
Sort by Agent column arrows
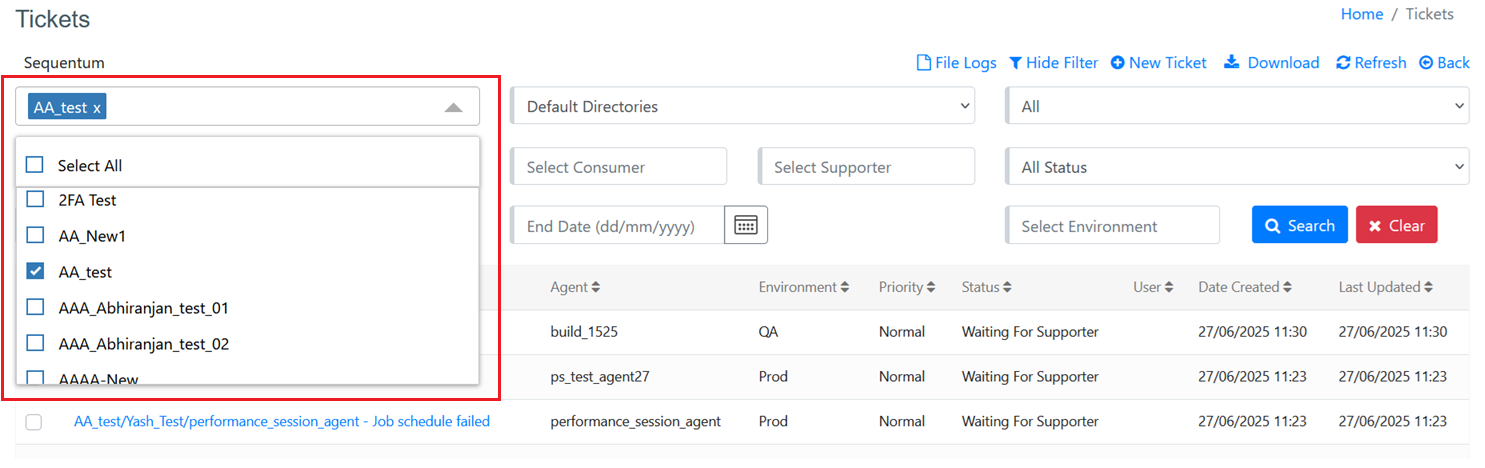tap(596, 288)
